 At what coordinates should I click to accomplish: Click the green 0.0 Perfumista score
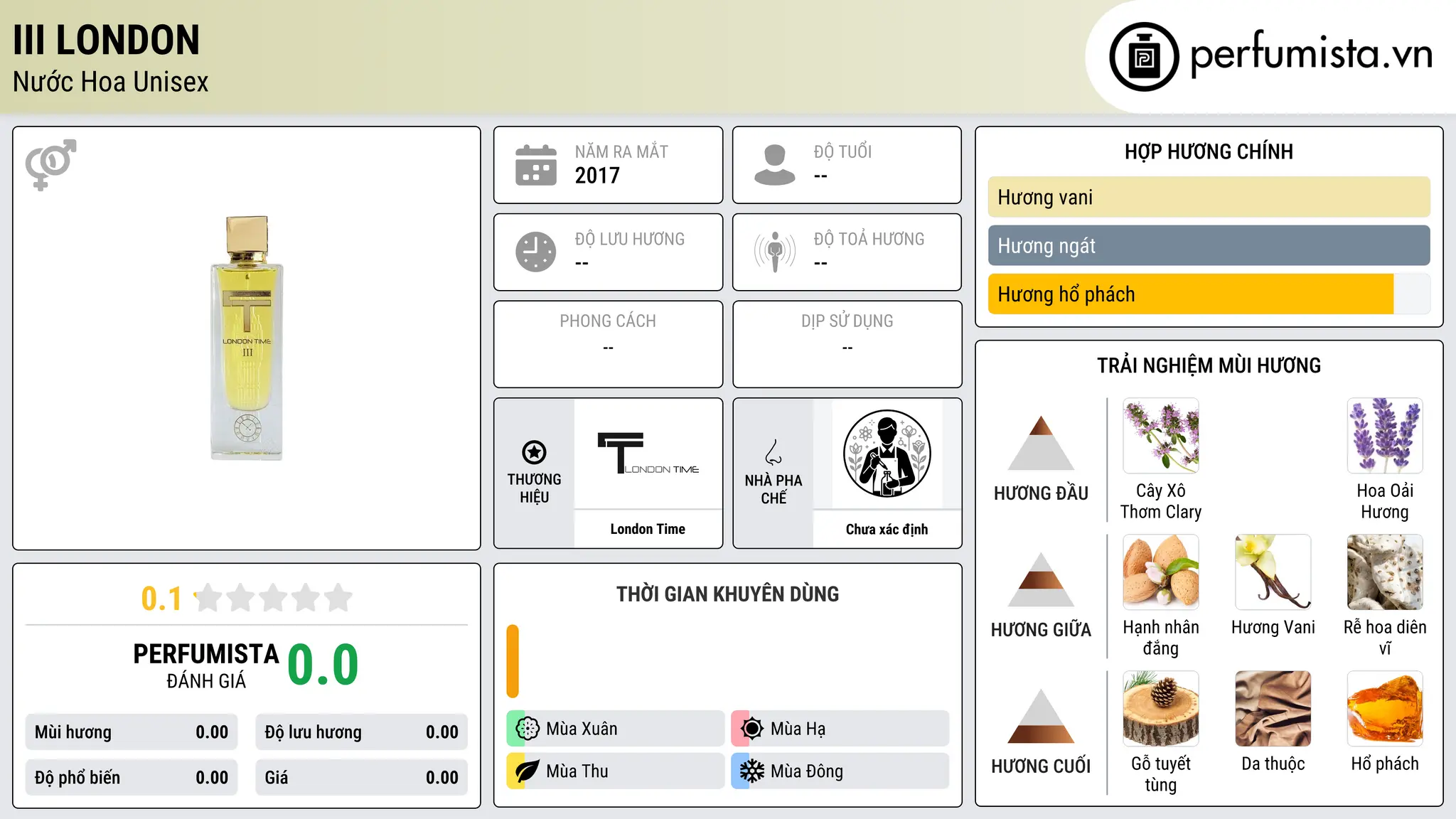[323, 665]
